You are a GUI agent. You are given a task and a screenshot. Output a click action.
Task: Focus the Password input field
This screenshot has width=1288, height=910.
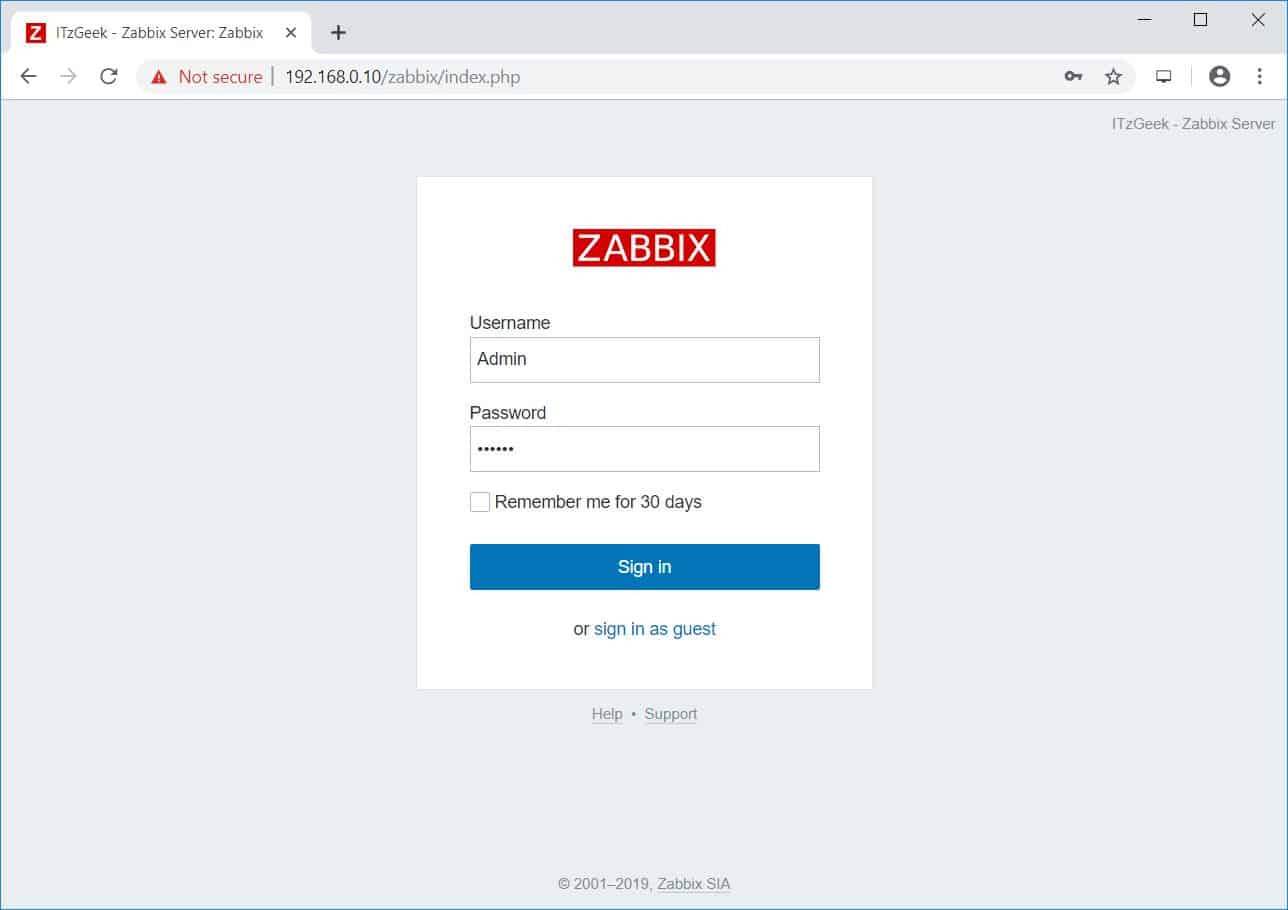(x=645, y=449)
